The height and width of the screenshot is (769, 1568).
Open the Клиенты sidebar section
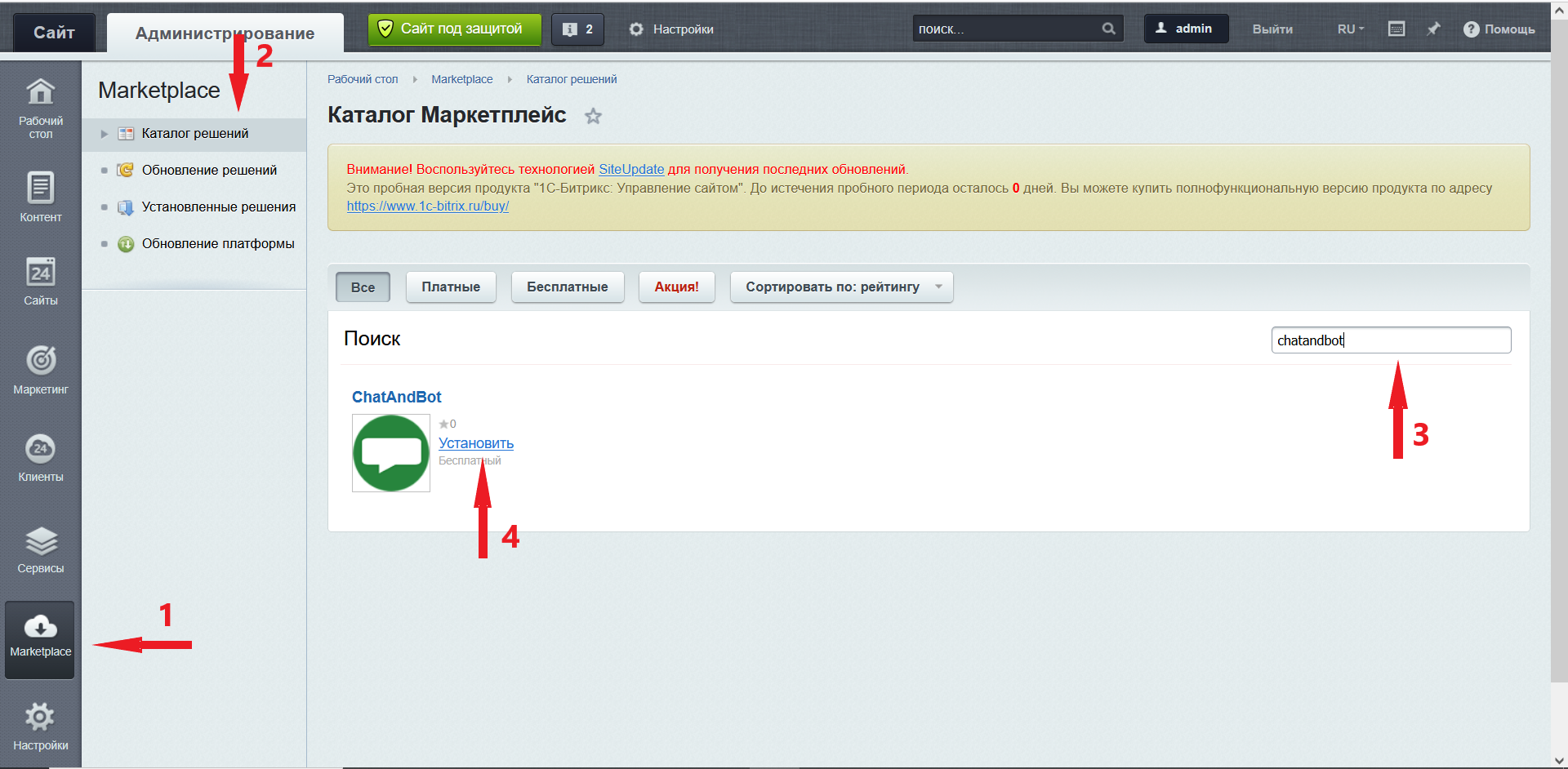pos(40,457)
